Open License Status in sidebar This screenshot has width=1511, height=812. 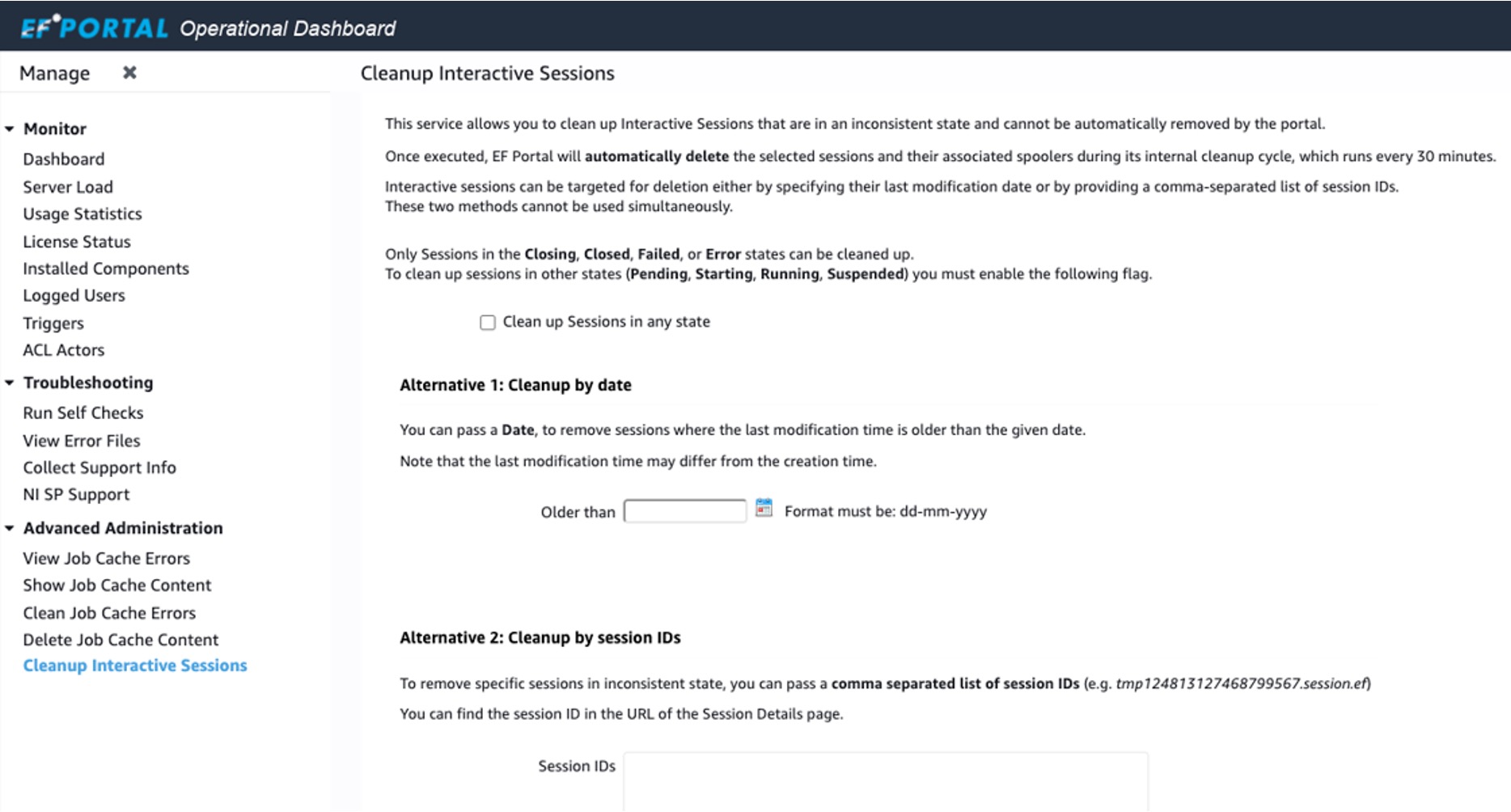(x=77, y=242)
